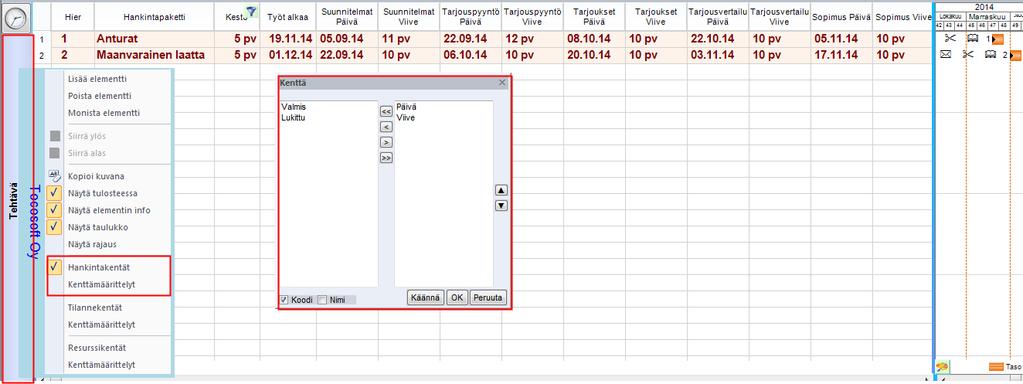
Task: Select Lisää elementti from the context menu
Action: pos(97,79)
